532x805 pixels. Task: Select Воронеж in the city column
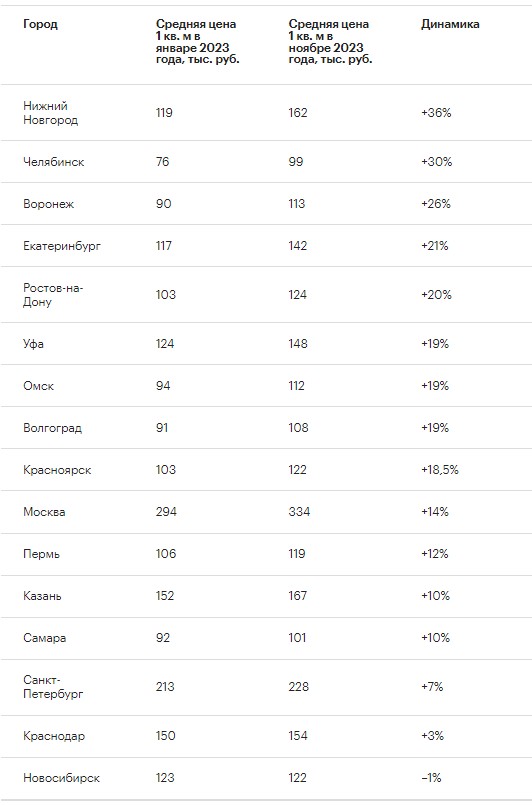48,204
